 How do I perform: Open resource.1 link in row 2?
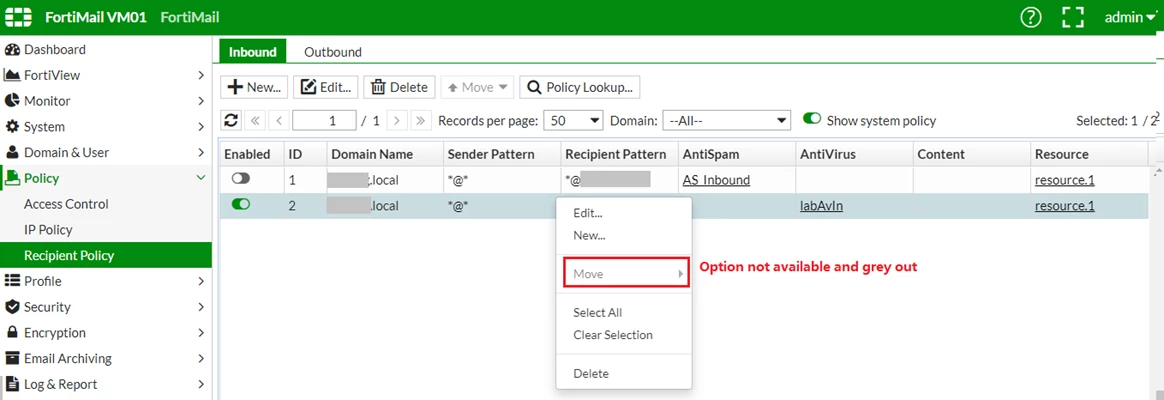[1065, 206]
